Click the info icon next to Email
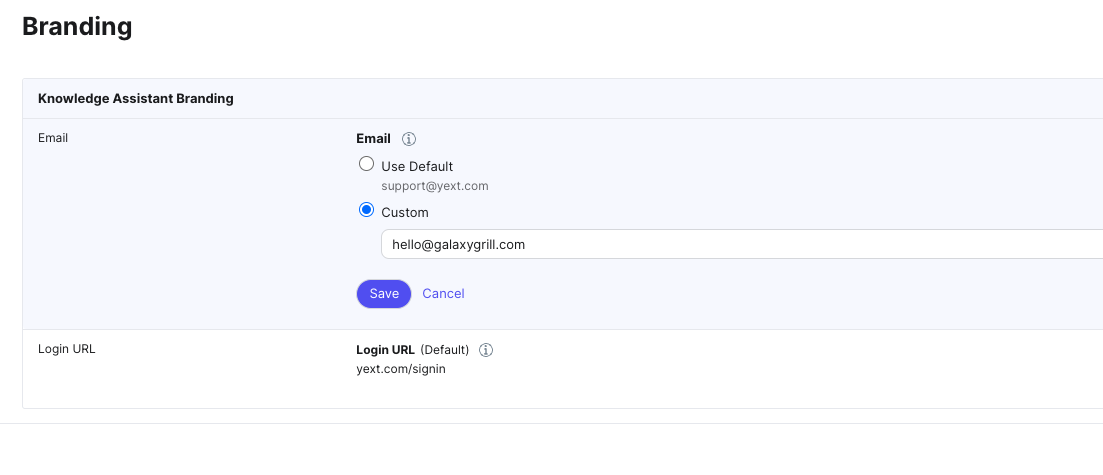Image resolution: width=1103 pixels, height=475 pixels. click(x=408, y=139)
